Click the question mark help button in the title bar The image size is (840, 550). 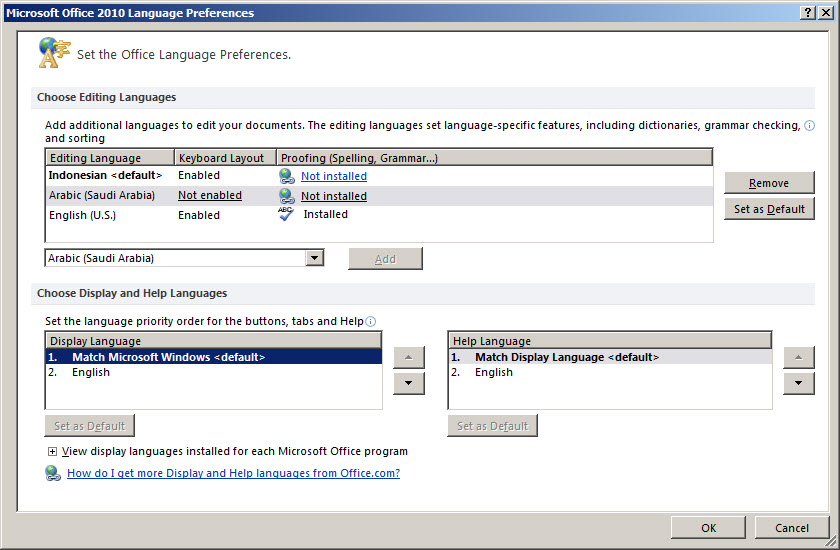coord(808,12)
